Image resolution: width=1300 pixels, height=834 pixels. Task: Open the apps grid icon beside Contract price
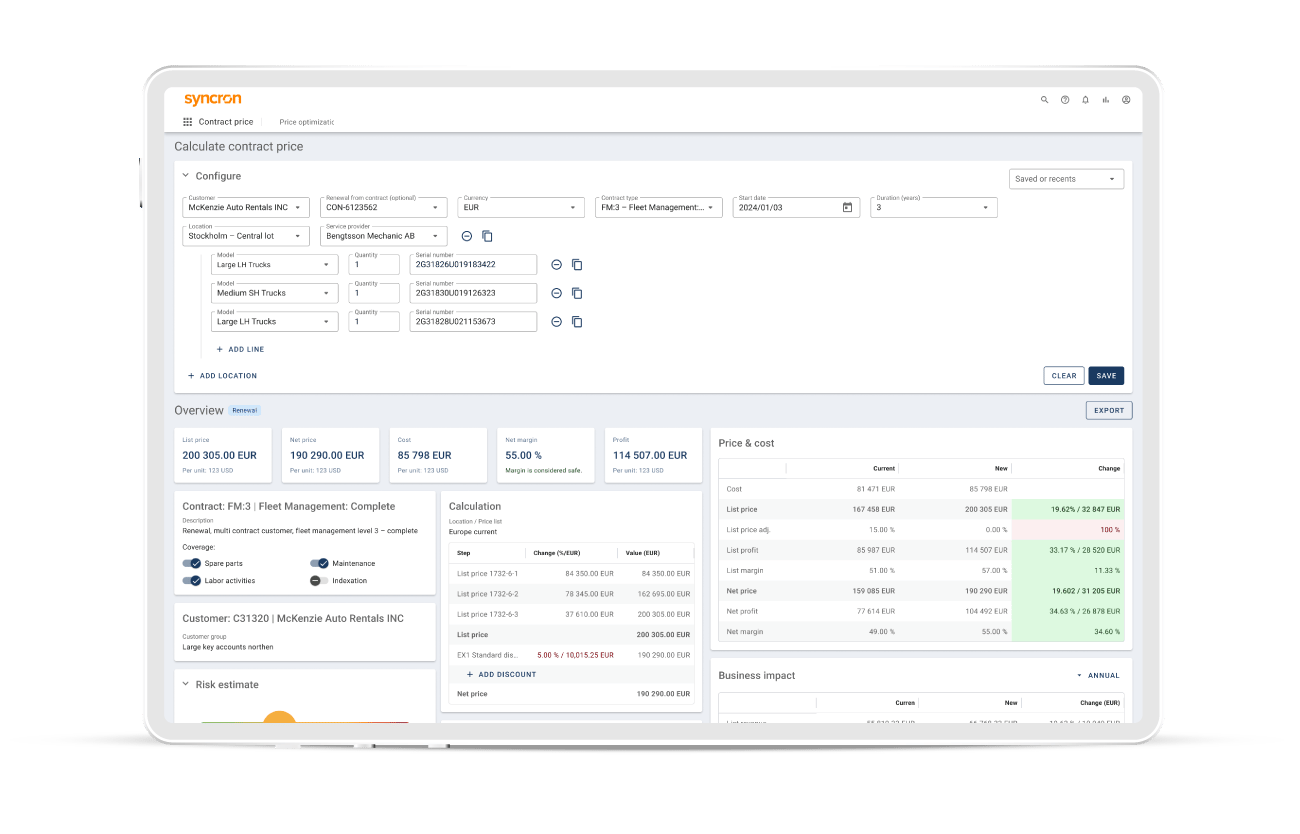(187, 121)
